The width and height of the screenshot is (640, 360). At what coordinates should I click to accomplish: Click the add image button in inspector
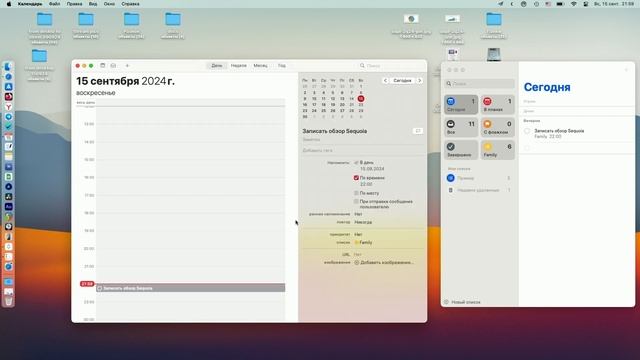point(384,262)
